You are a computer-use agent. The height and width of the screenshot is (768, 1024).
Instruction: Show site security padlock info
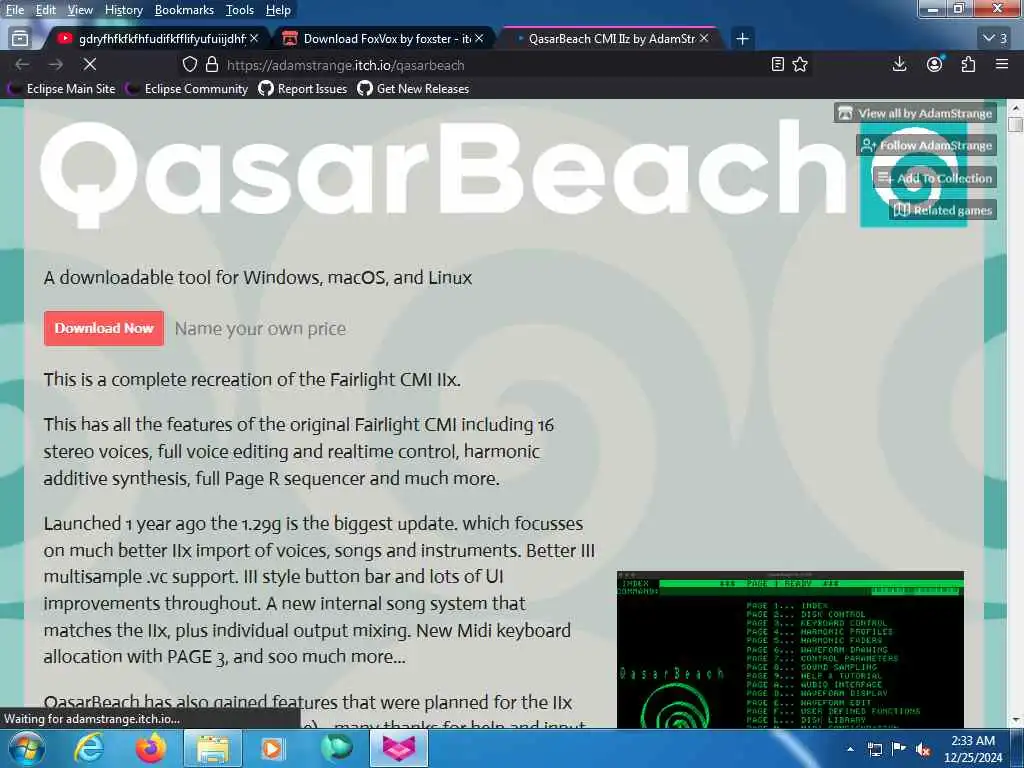pos(212,65)
